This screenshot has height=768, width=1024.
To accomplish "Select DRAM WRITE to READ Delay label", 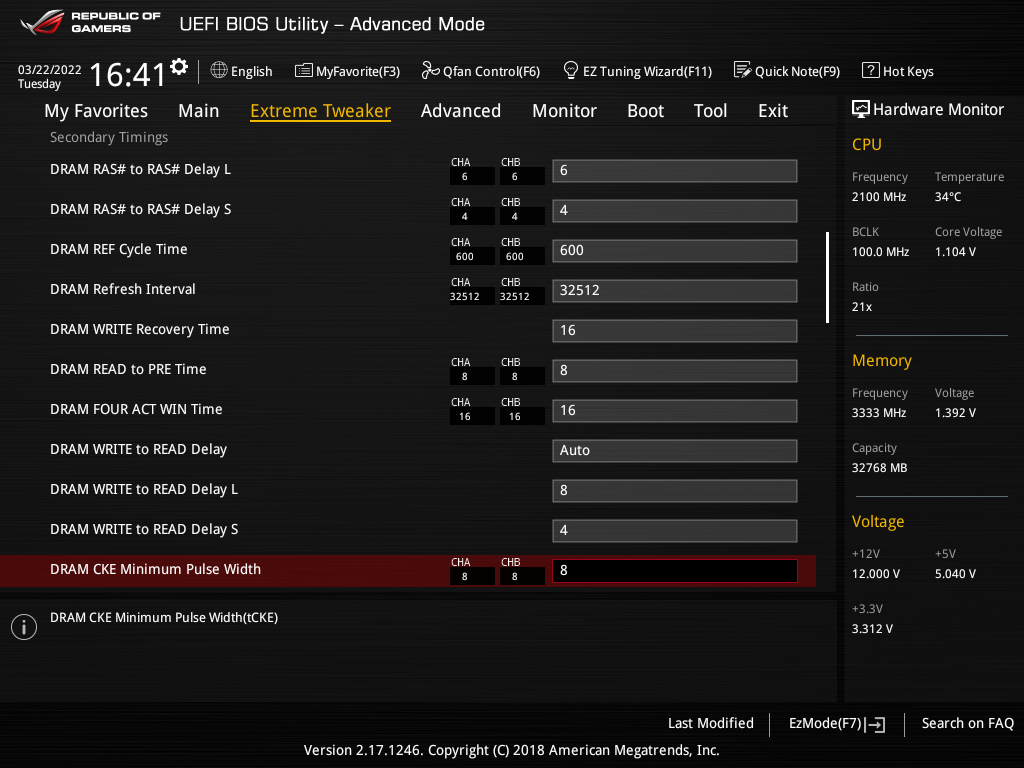I will [x=138, y=449].
